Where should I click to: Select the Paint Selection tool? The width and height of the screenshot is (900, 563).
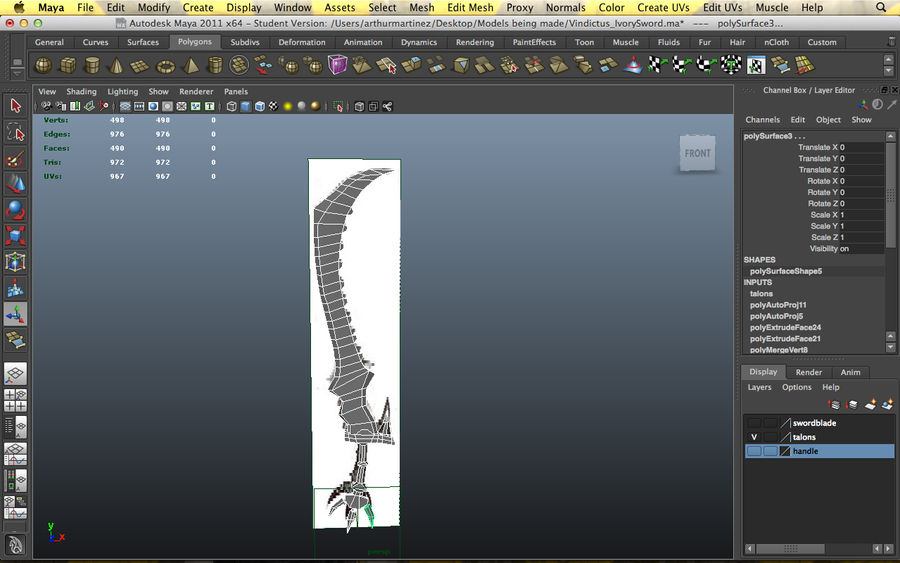[15, 158]
